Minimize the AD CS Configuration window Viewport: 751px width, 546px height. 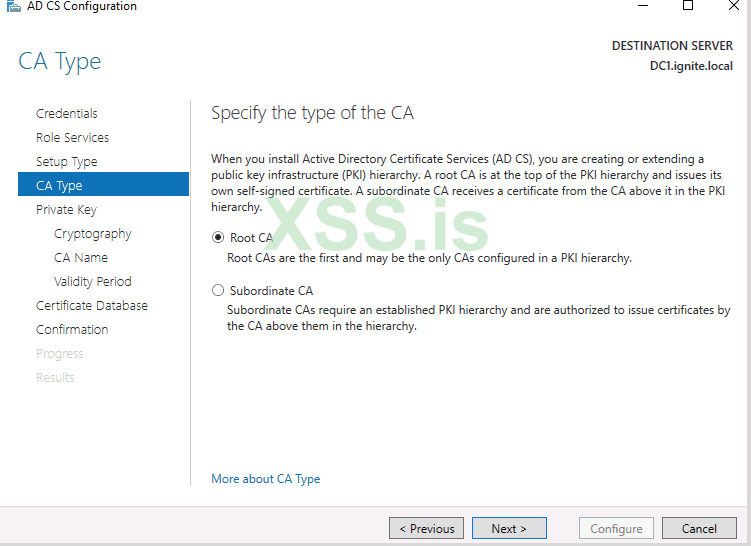coord(641,6)
